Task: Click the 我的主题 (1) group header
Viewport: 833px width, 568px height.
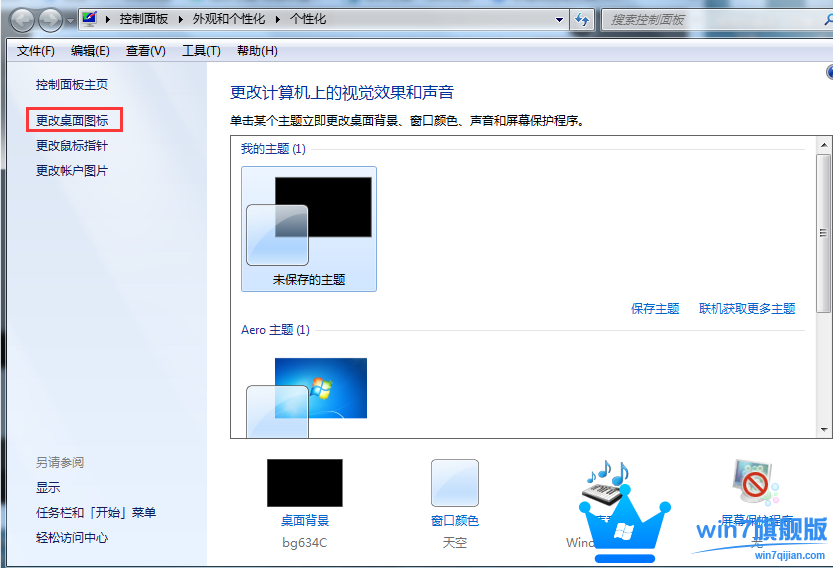Action: (x=273, y=149)
